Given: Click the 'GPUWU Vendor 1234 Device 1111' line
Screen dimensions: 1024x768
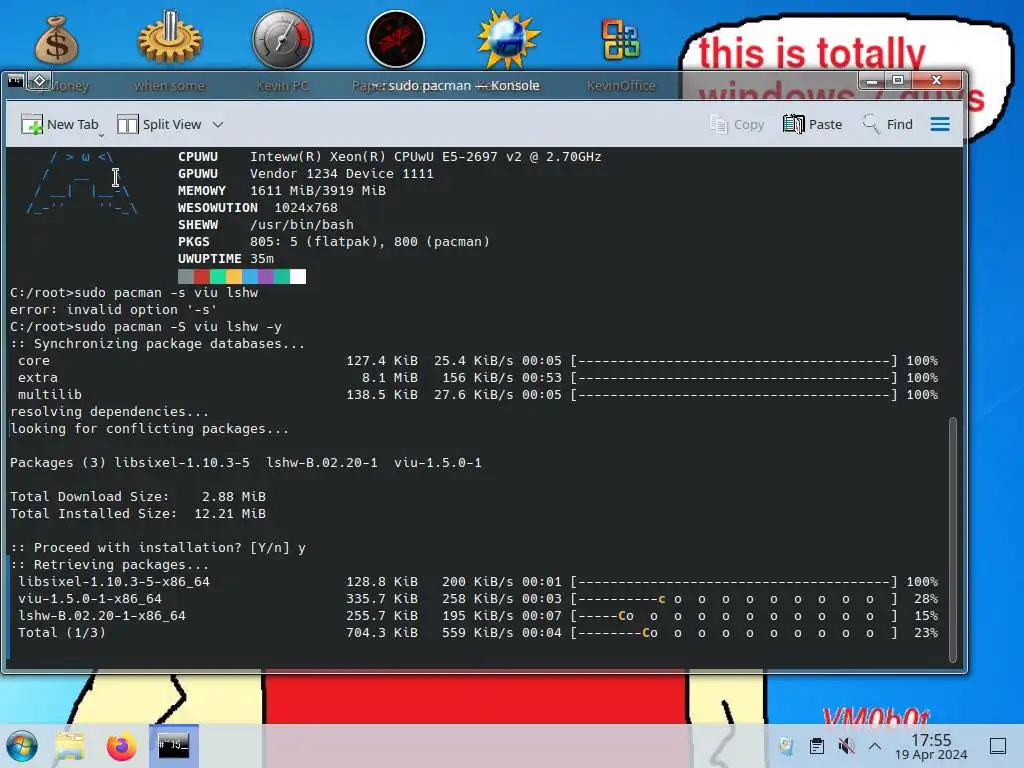Looking at the screenshot, I should pos(306,174).
